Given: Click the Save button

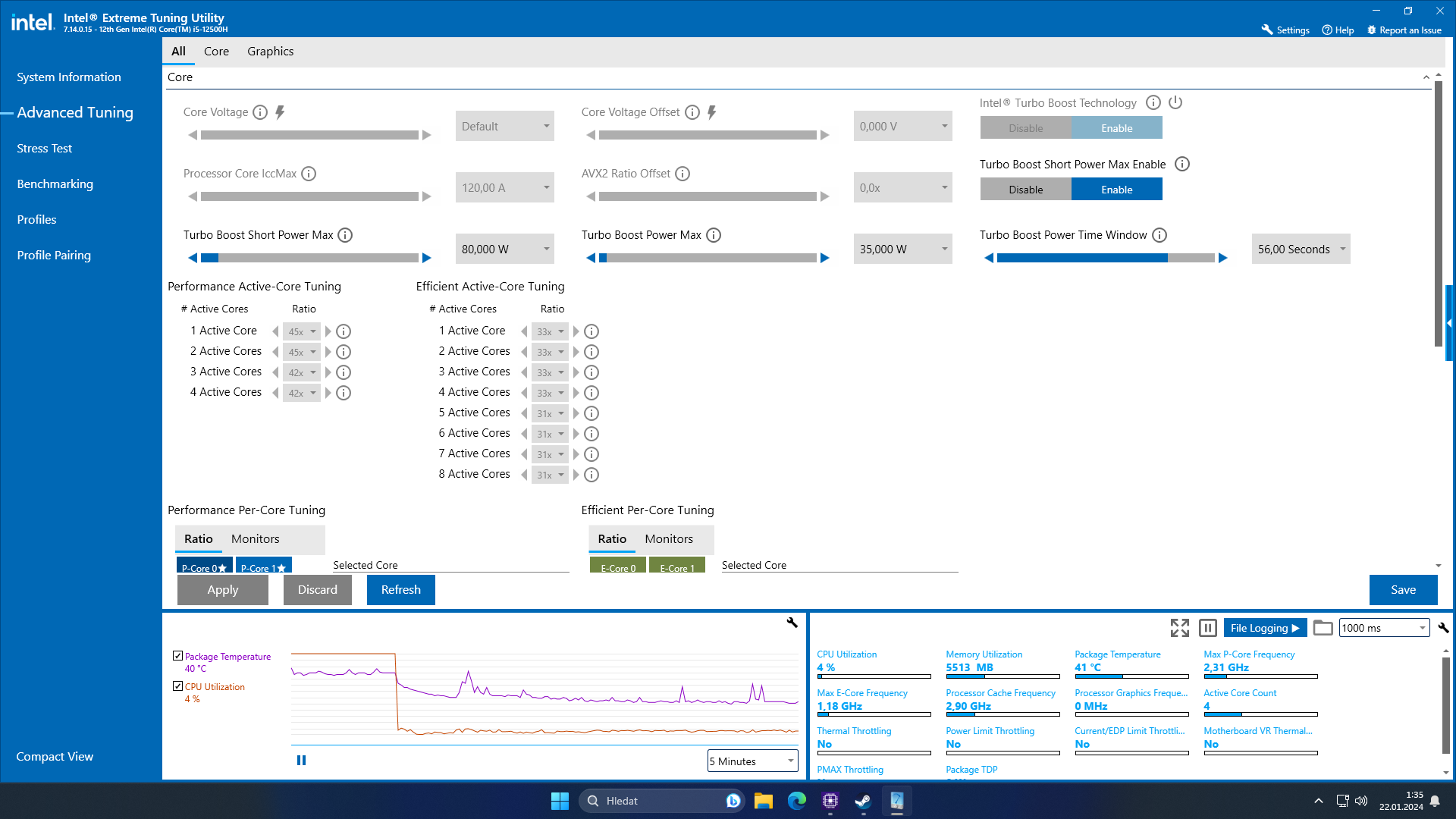Looking at the screenshot, I should [1403, 590].
